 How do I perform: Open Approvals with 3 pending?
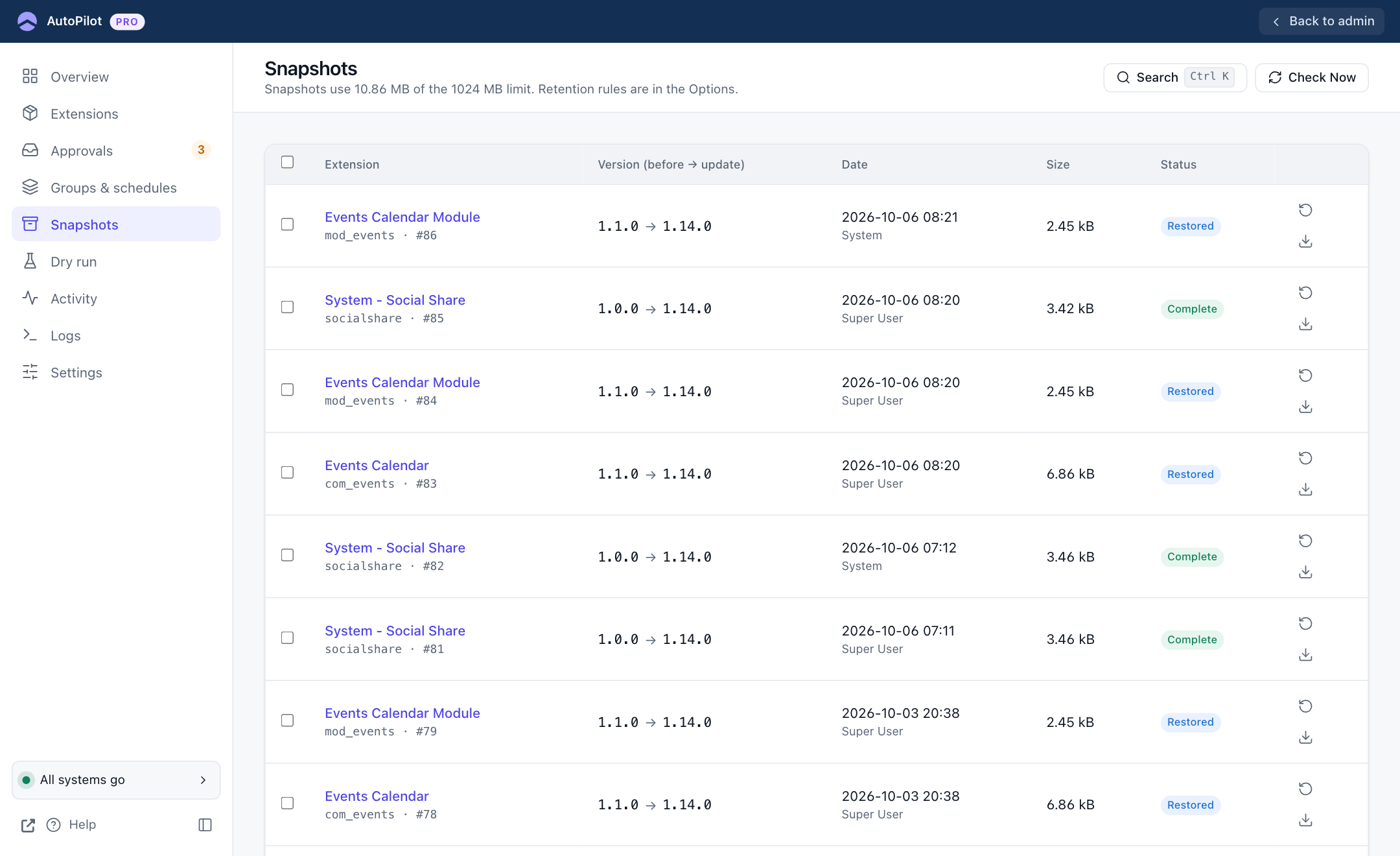pos(116,150)
